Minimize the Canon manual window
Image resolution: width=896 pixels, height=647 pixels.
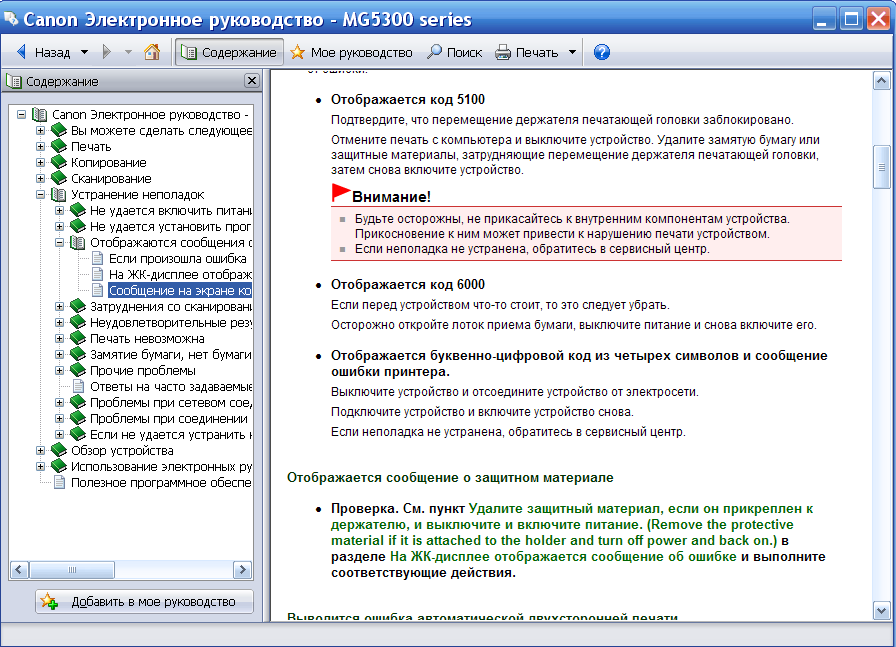[x=823, y=19]
